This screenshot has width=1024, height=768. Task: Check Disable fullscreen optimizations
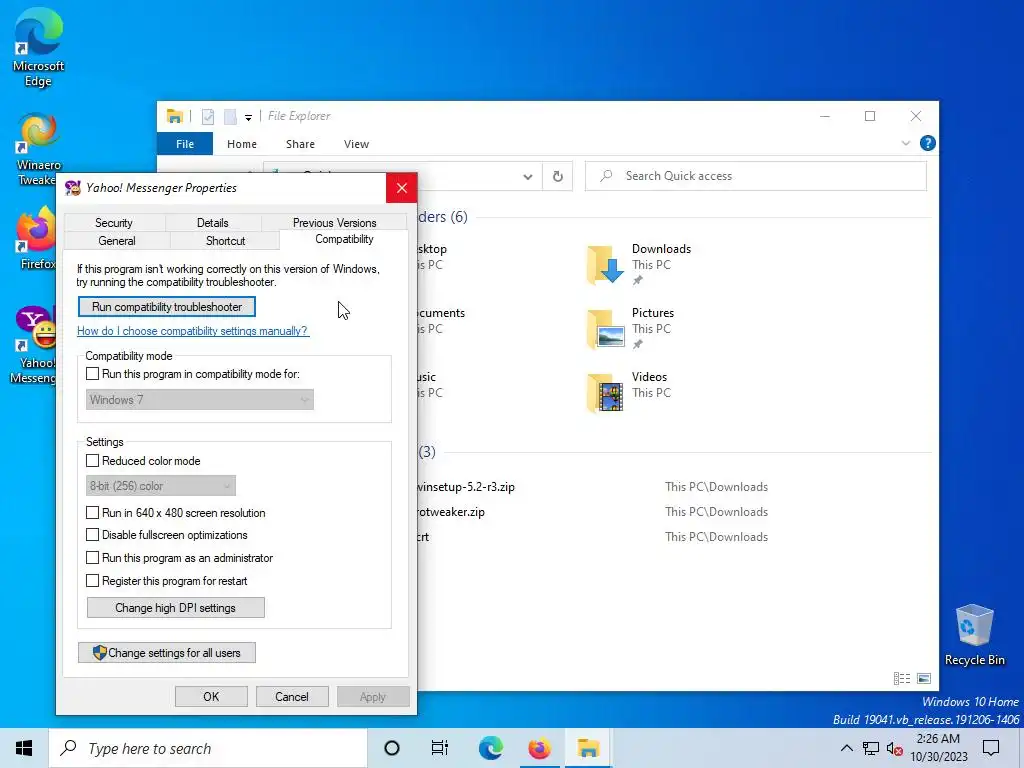point(93,536)
